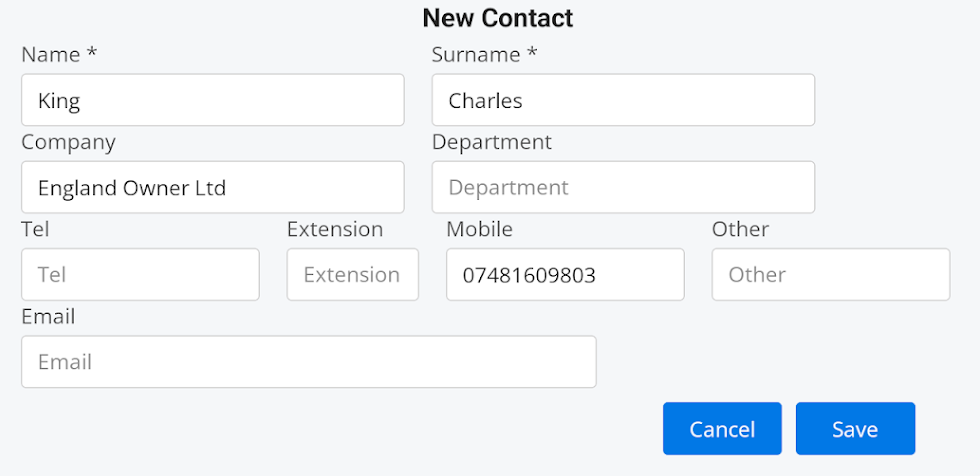Viewport: 980px width, 476px height.
Task: Click the Department label above its field
Action: [x=491, y=142]
